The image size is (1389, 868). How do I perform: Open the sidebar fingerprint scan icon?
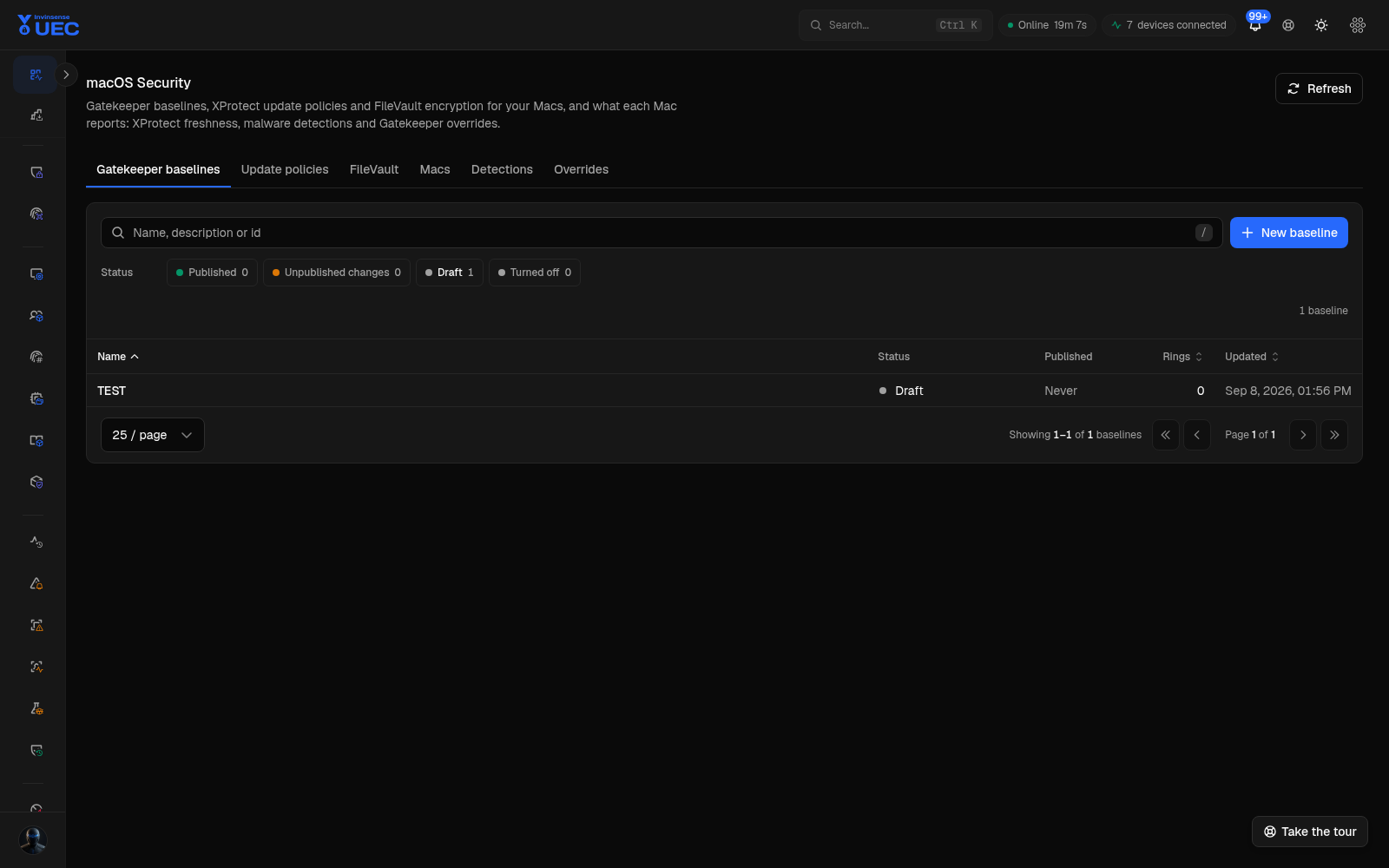click(x=36, y=214)
